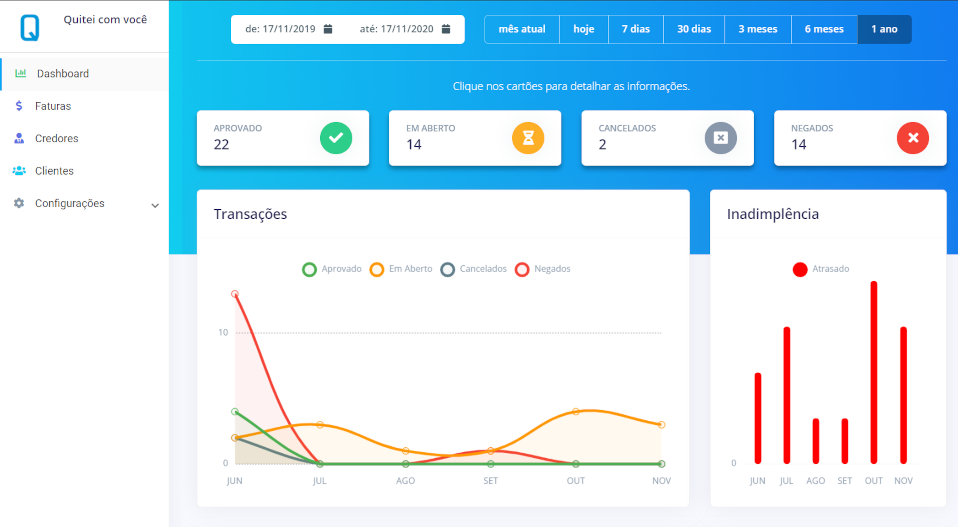Viewport: 958px width, 527px height.
Task: Pick the 3 meses period filter
Action: pos(758,29)
